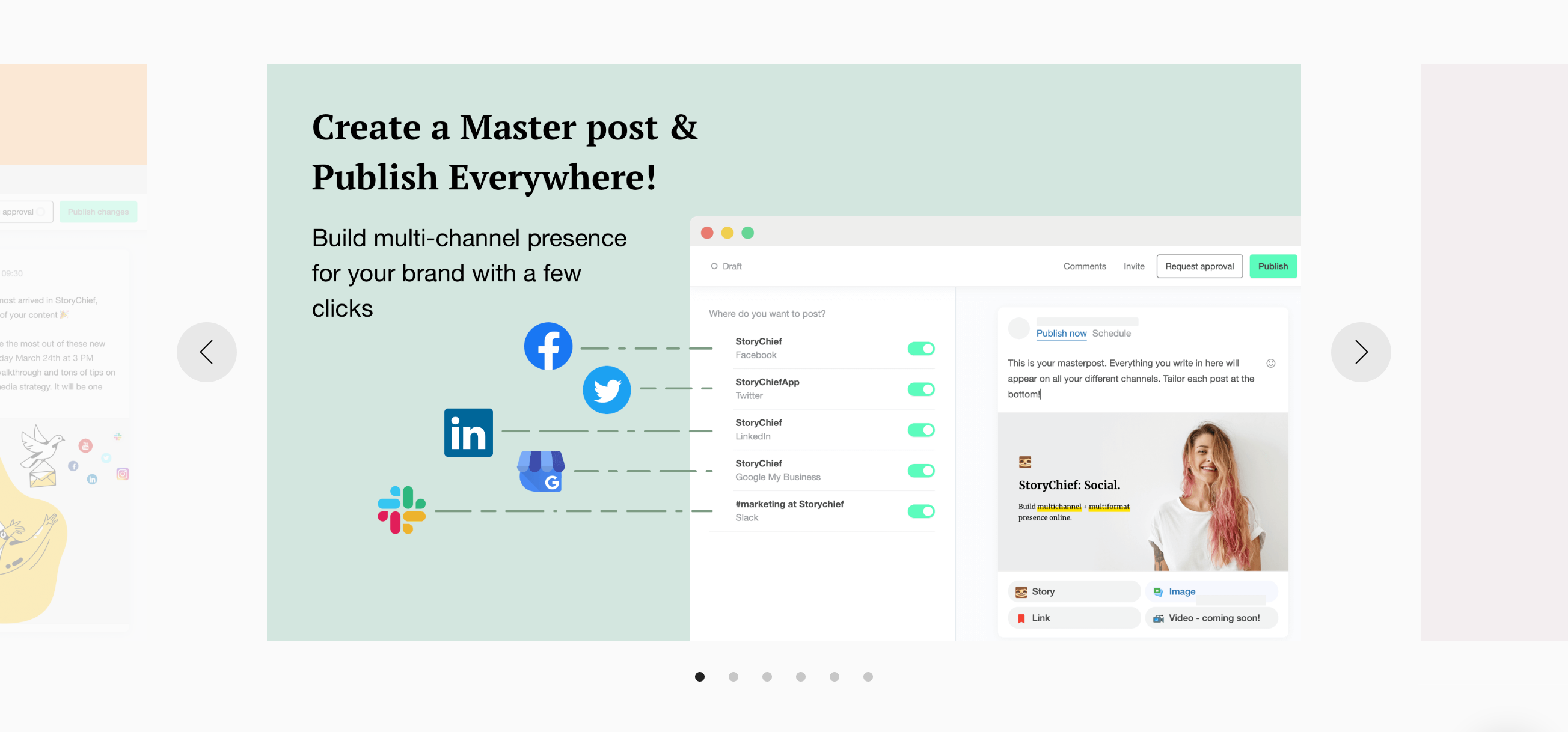Click the red Link bookmark icon

click(x=1021, y=618)
